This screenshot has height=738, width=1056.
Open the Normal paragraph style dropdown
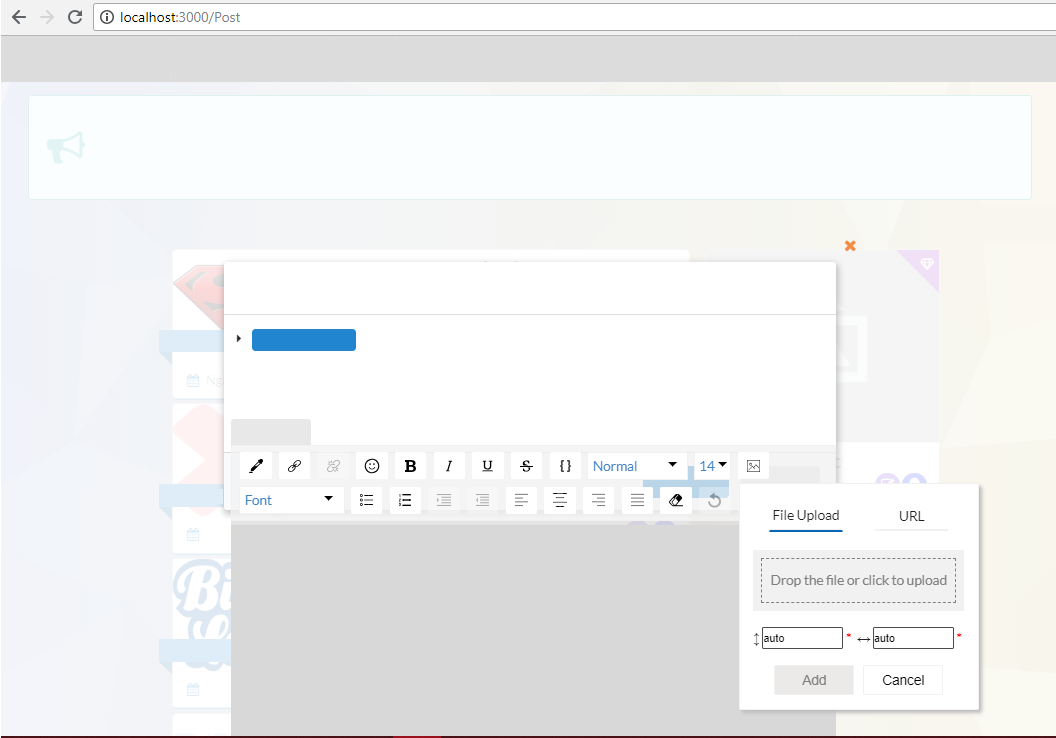tap(637, 465)
